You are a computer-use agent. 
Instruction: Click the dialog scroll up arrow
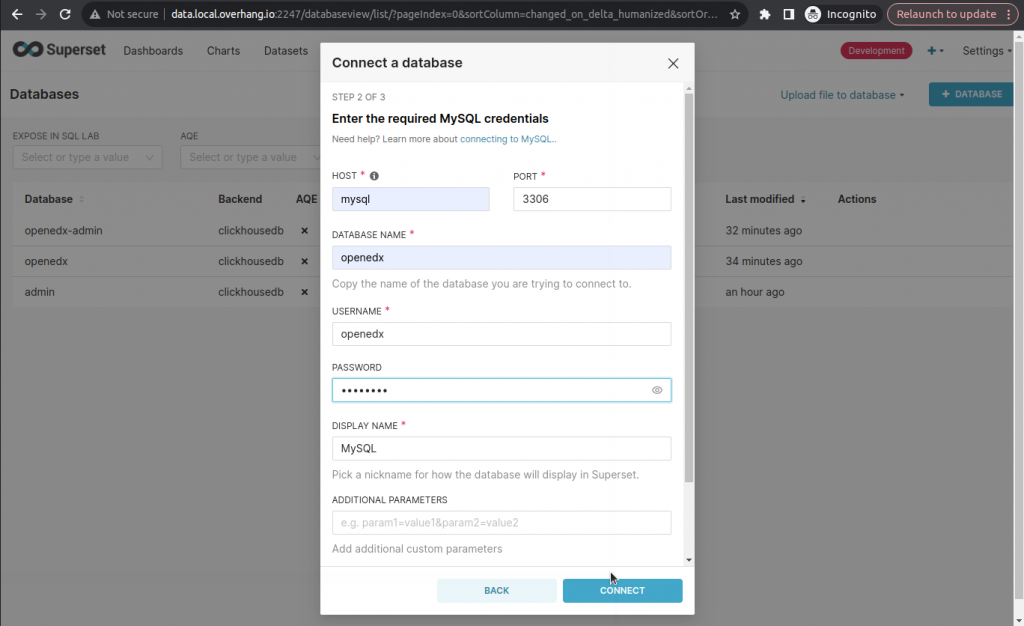pyautogui.click(x=688, y=88)
